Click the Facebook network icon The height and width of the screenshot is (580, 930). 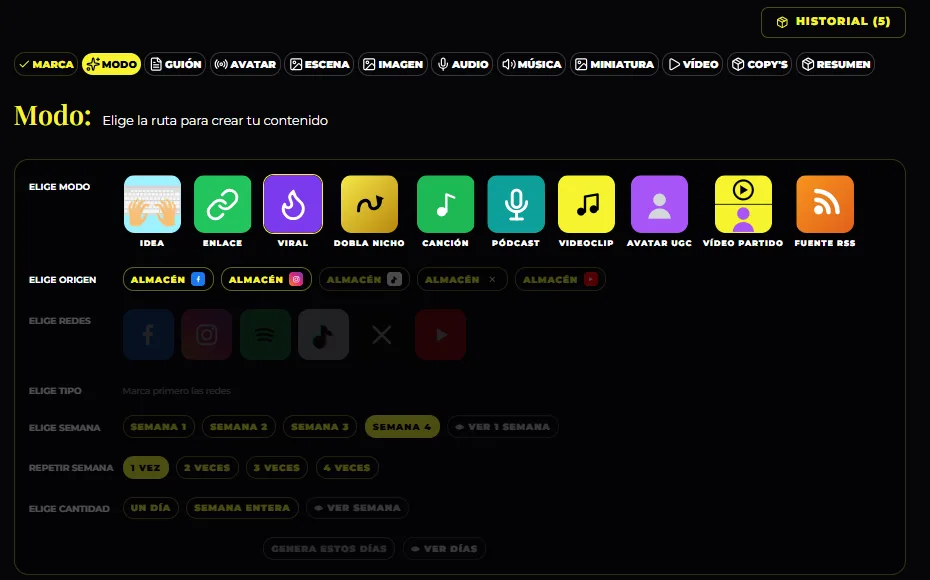pos(148,334)
